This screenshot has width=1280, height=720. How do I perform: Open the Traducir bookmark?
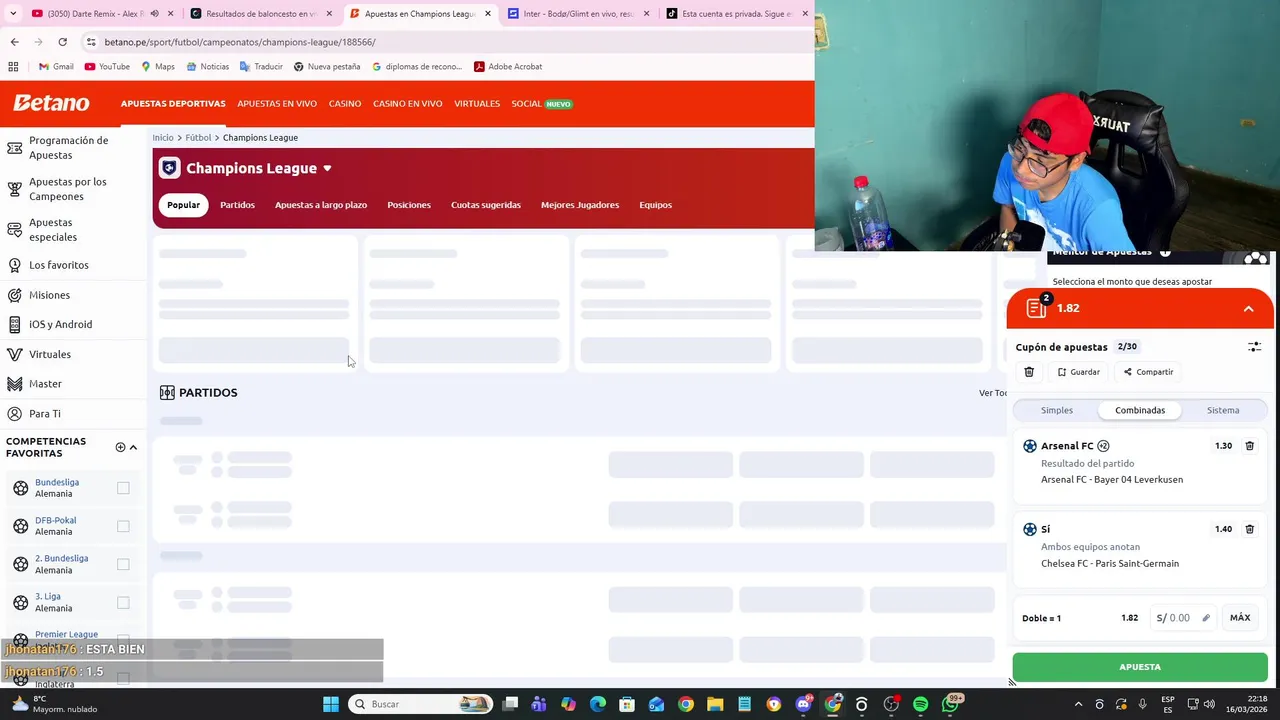pos(261,67)
